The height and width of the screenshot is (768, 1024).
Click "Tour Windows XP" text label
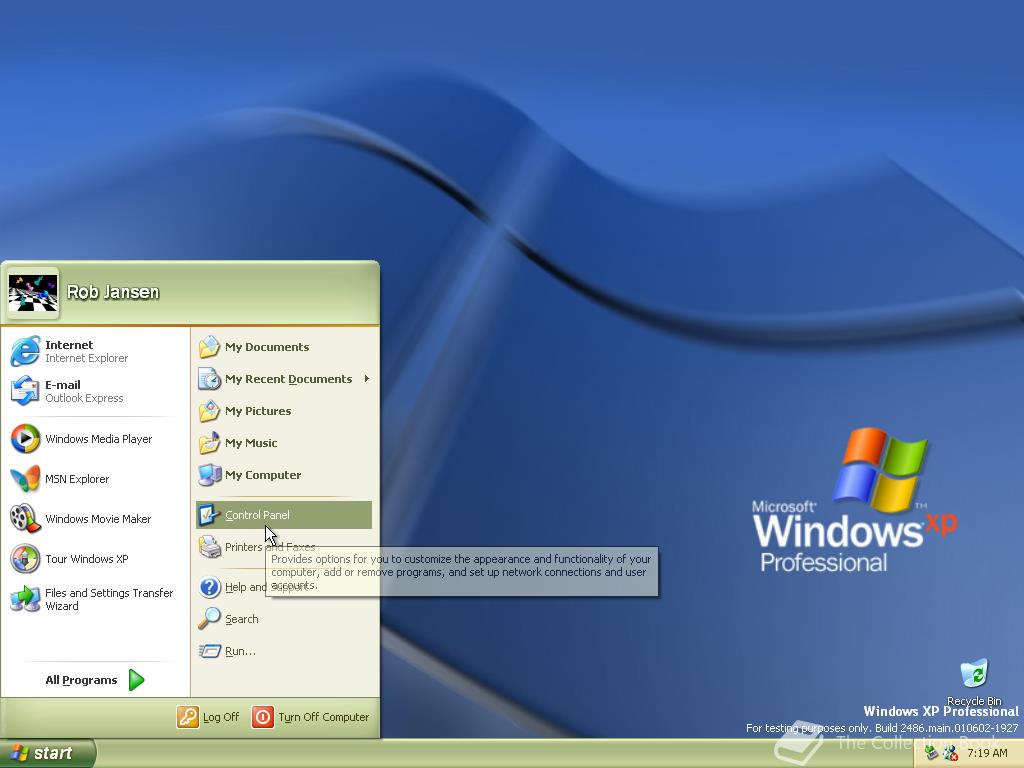pyautogui.click(x=87, y=559)
